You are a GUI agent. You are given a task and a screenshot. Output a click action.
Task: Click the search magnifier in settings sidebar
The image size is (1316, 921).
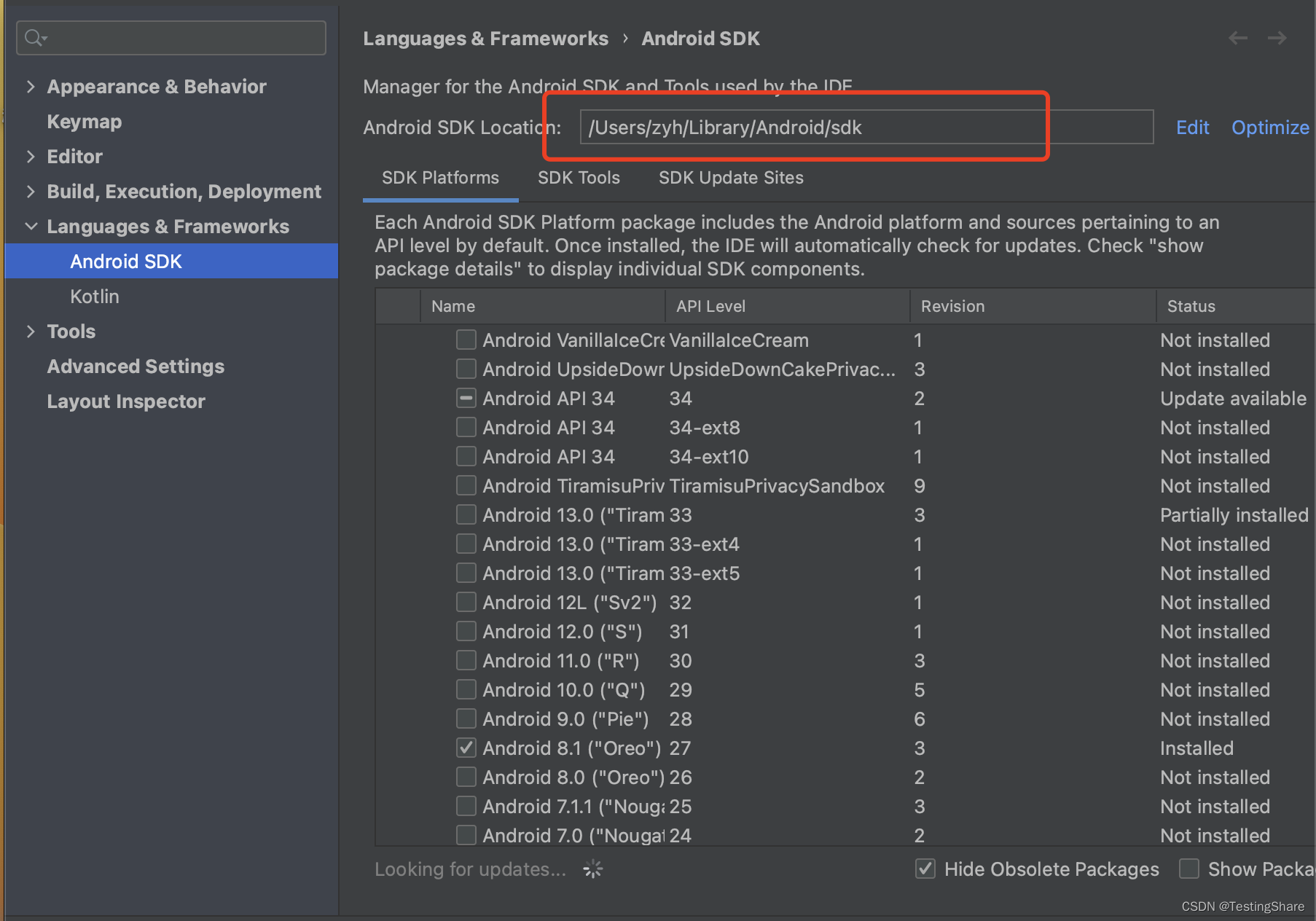[x=31, y=36]
